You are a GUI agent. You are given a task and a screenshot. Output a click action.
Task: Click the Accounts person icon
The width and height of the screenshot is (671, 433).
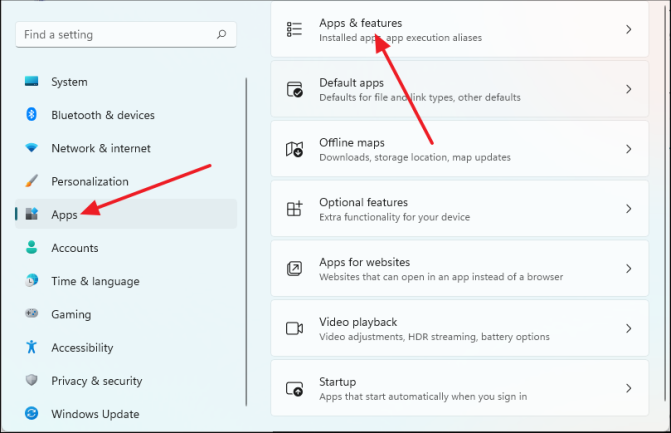click(32, 248)
